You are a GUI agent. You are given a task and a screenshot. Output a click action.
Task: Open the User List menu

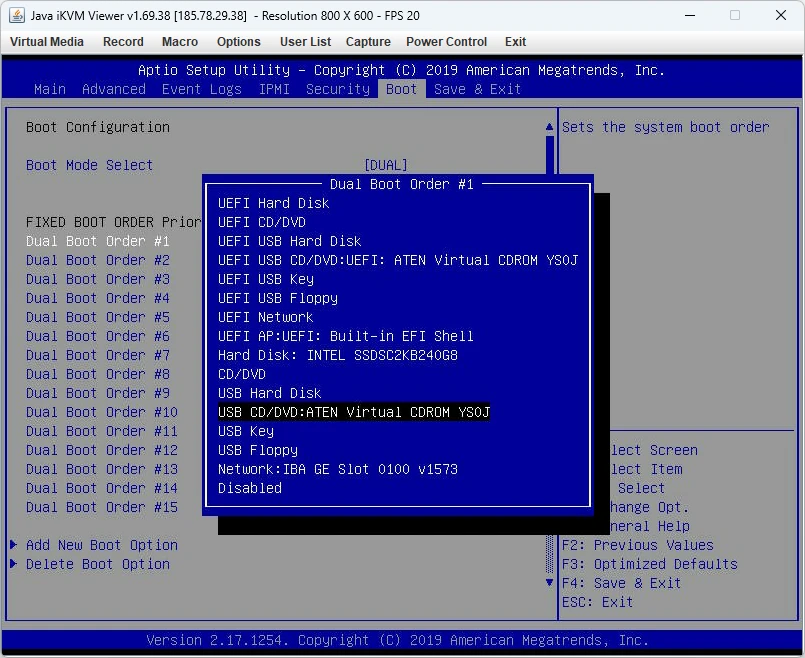pos(305,42)
